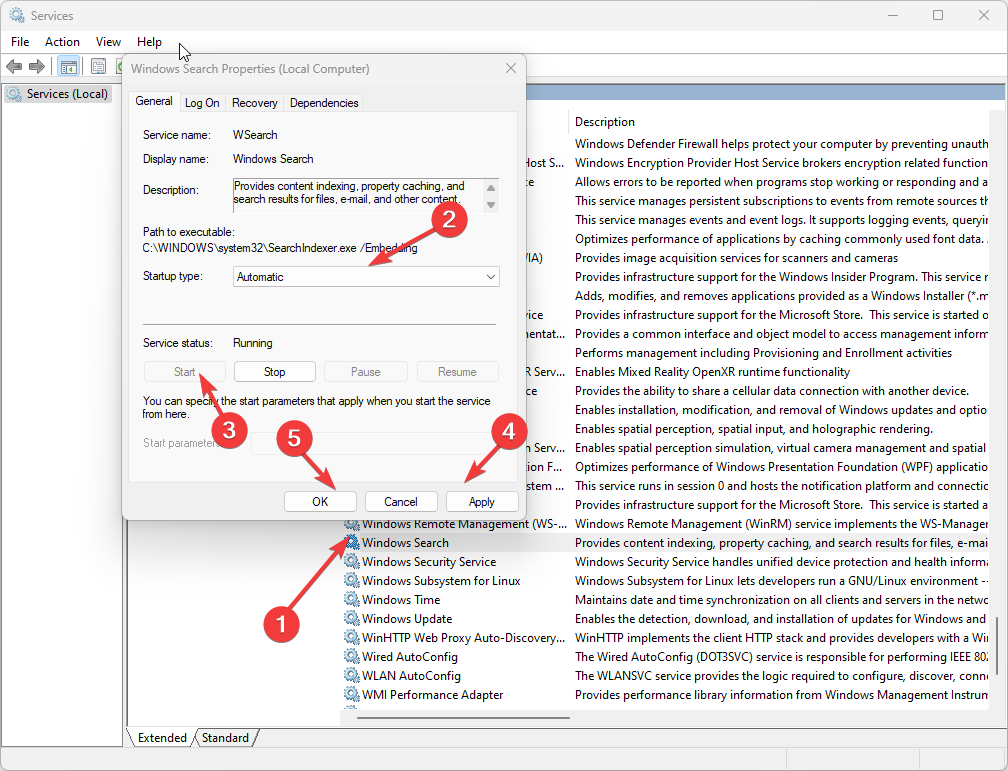The image size is (1008, 771).
Task: Click 'Windows Defender Firewall helps protect' description
Action: pyautogui.click(x=781, y=143)
